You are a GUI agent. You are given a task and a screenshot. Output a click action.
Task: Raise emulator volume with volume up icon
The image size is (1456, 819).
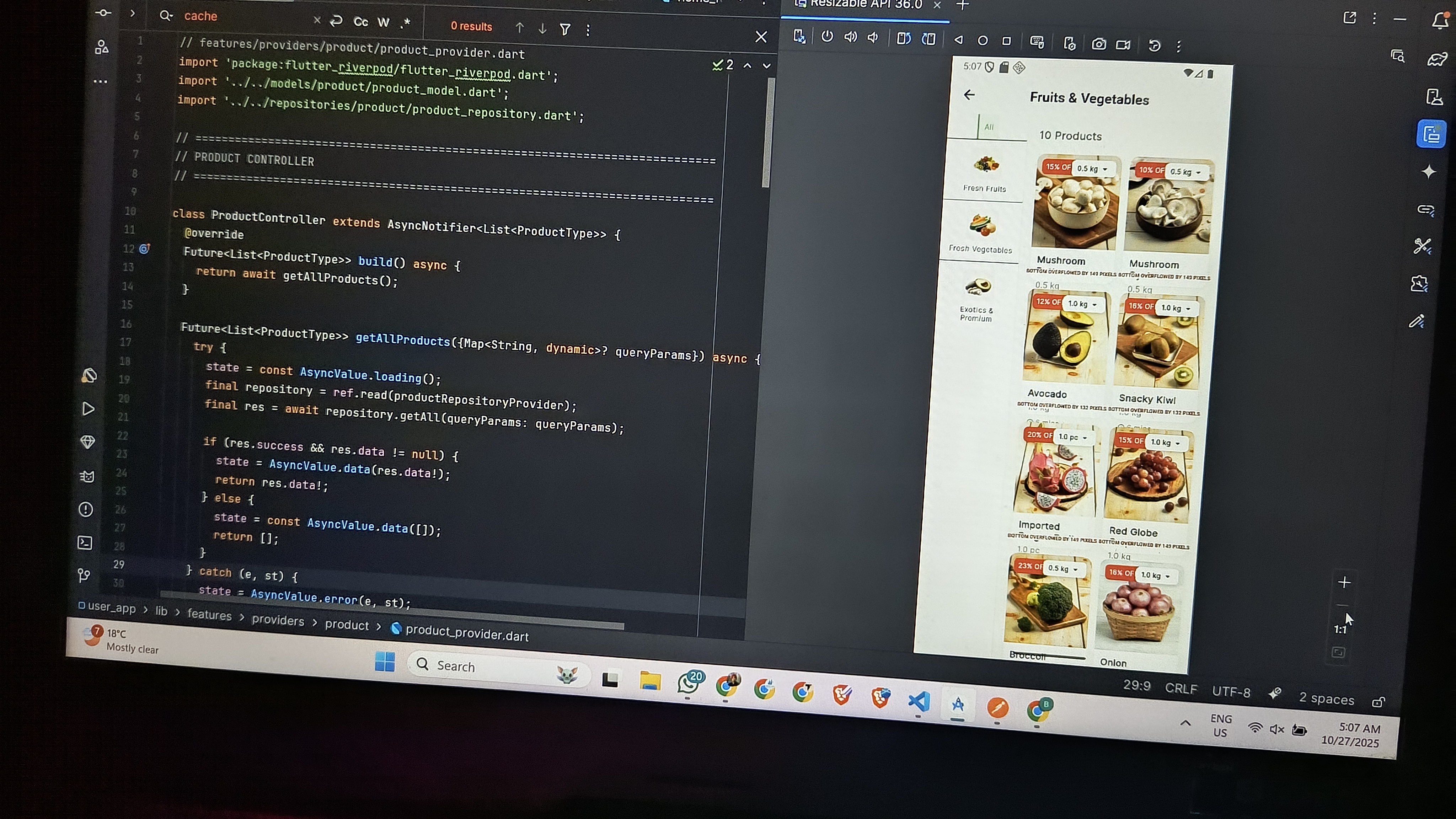850,37
